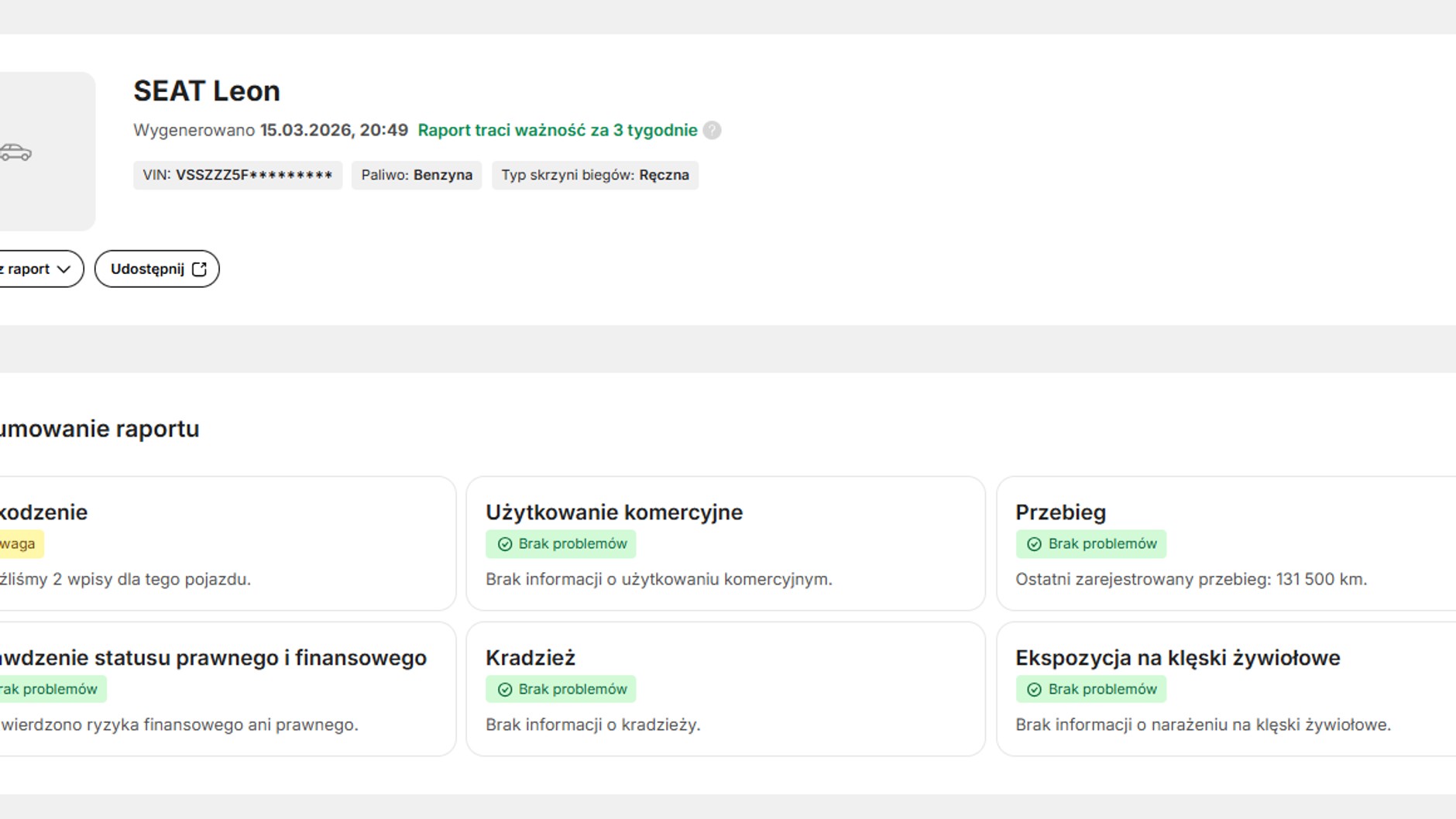
Task: Click the car placeholder icon
Action: click(16, 152)
